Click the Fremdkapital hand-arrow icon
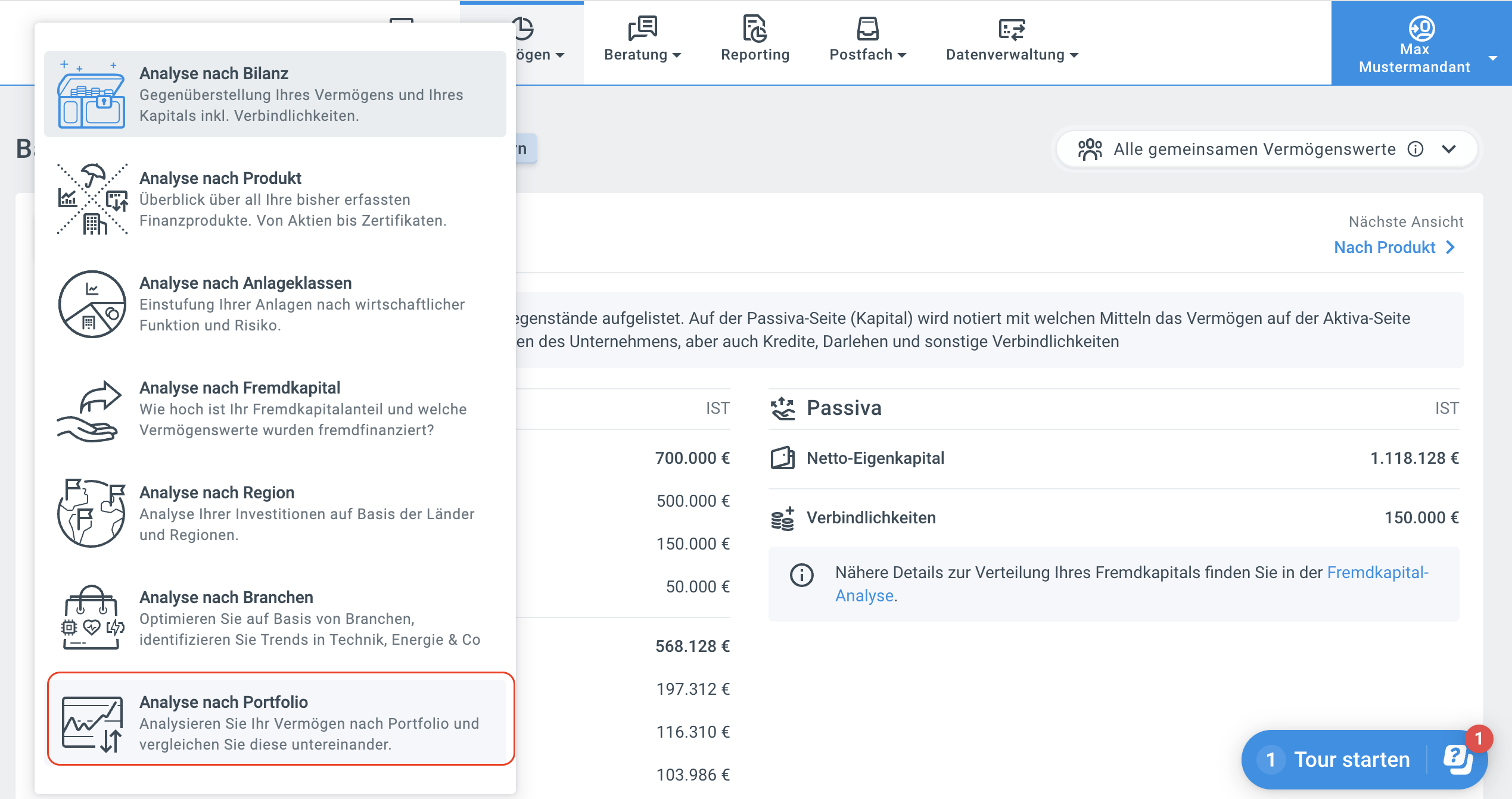Screen dimensions: 1512x799 click(x=90, y=411)
